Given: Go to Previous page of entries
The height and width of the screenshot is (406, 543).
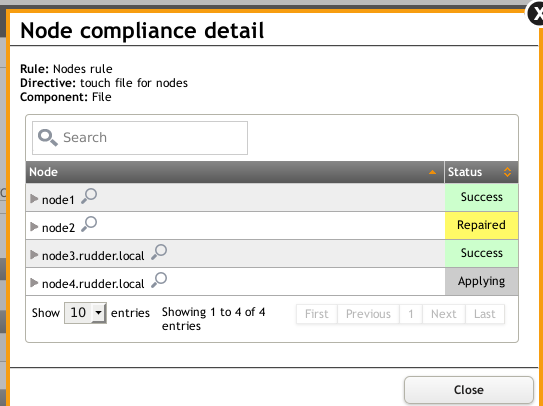Looking at the screenshot, I should (x=368, y=314).
